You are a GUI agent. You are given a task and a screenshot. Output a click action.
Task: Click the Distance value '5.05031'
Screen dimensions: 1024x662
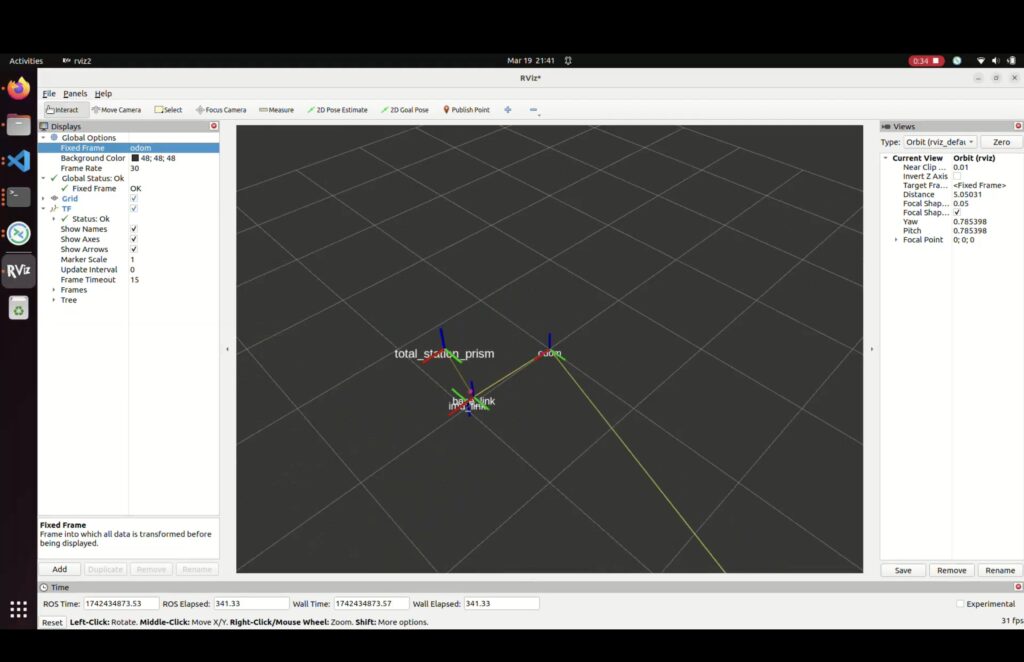(x=967, y=195)
